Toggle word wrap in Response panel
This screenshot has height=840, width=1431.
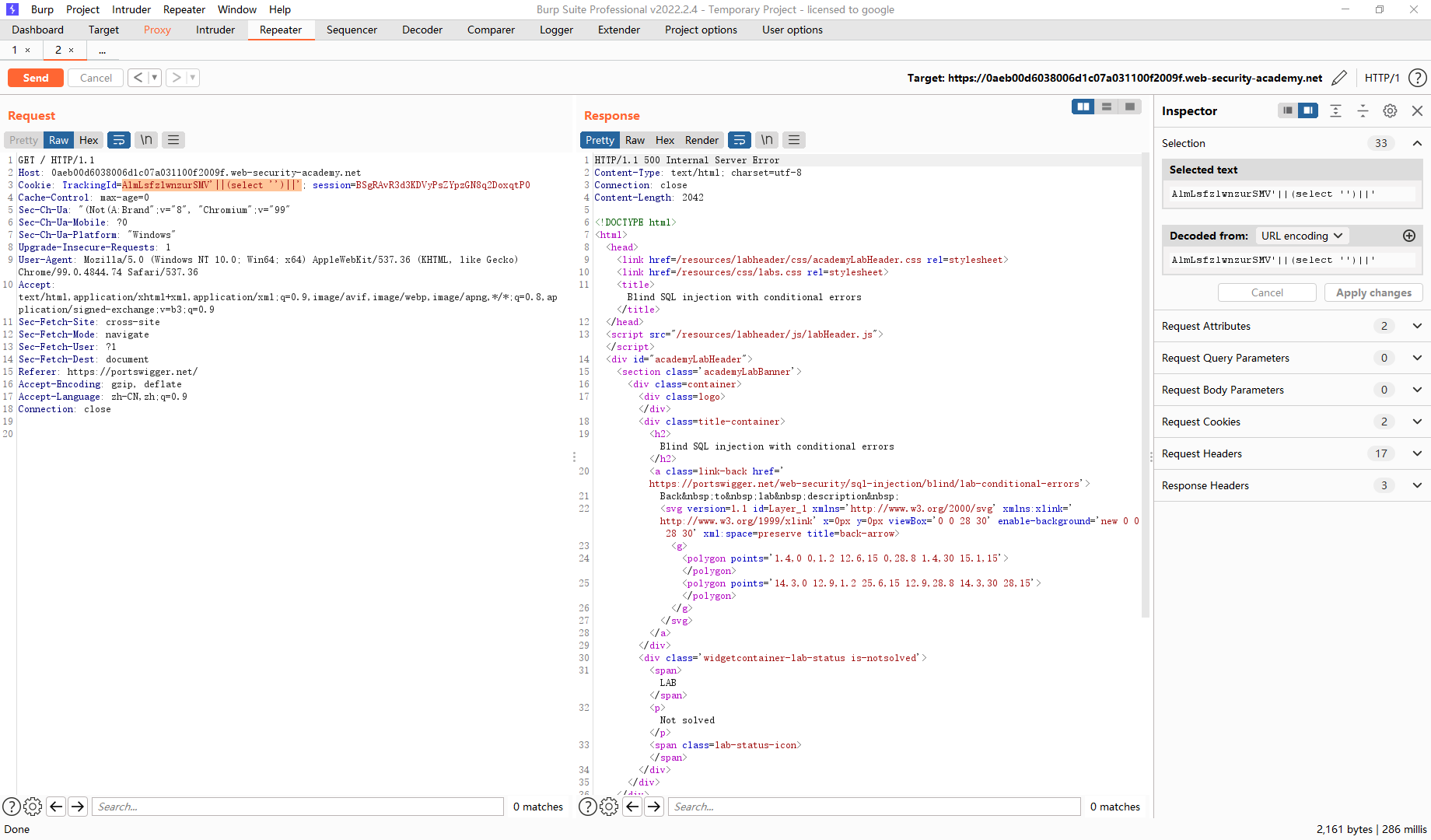click(x=740, y=140)
